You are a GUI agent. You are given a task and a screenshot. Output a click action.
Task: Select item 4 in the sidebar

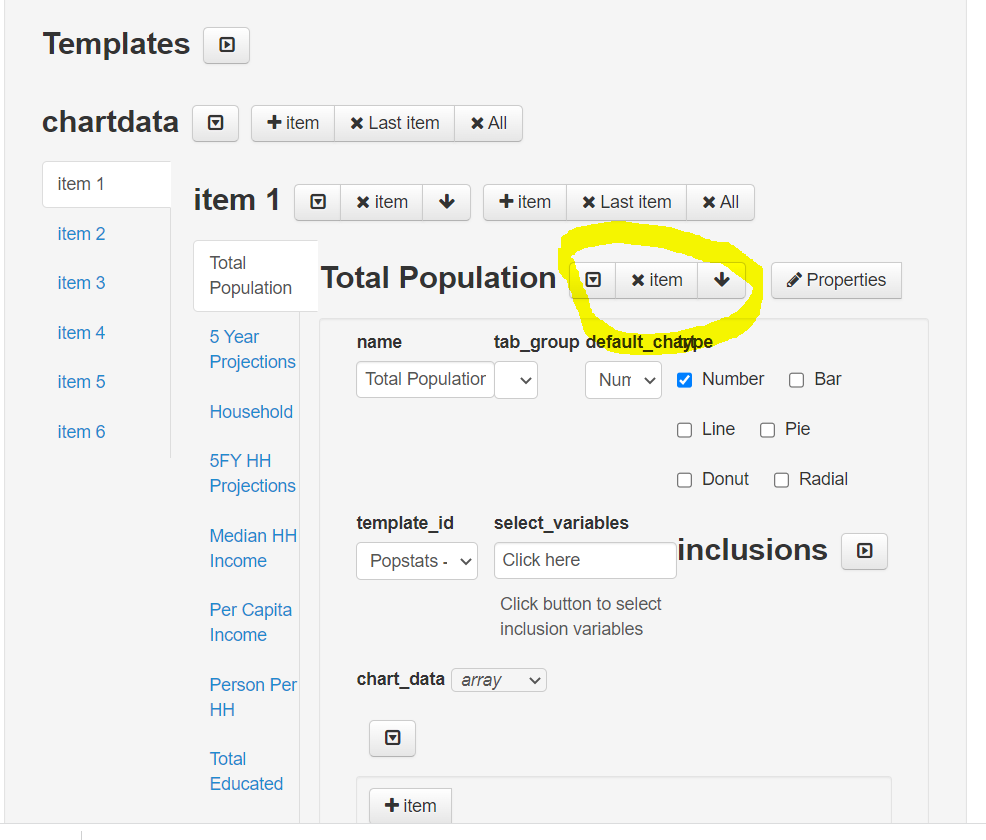pyautogui.click(x=81, y=332)
